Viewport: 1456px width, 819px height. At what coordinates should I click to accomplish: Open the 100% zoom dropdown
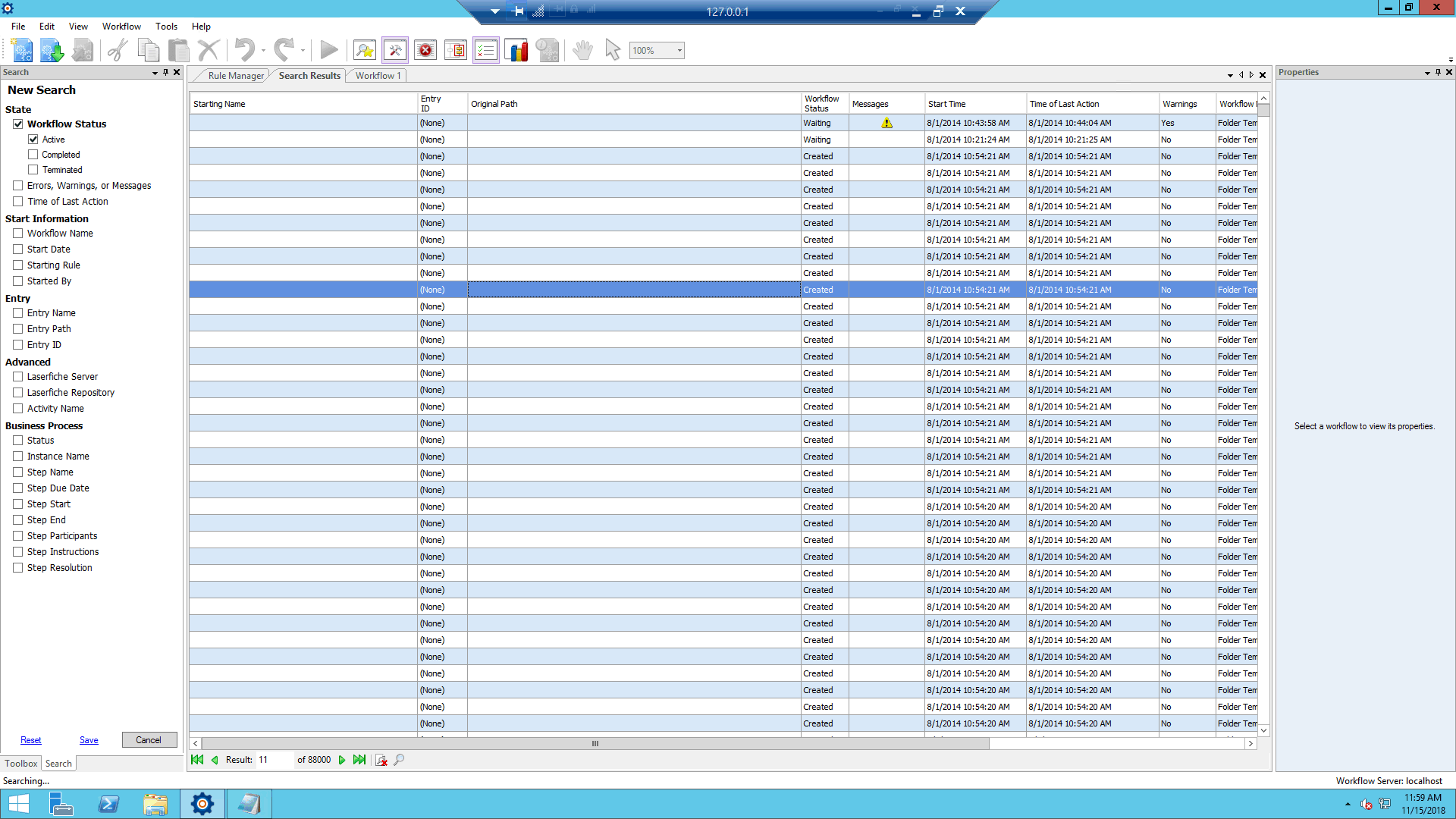click(679, 51)
